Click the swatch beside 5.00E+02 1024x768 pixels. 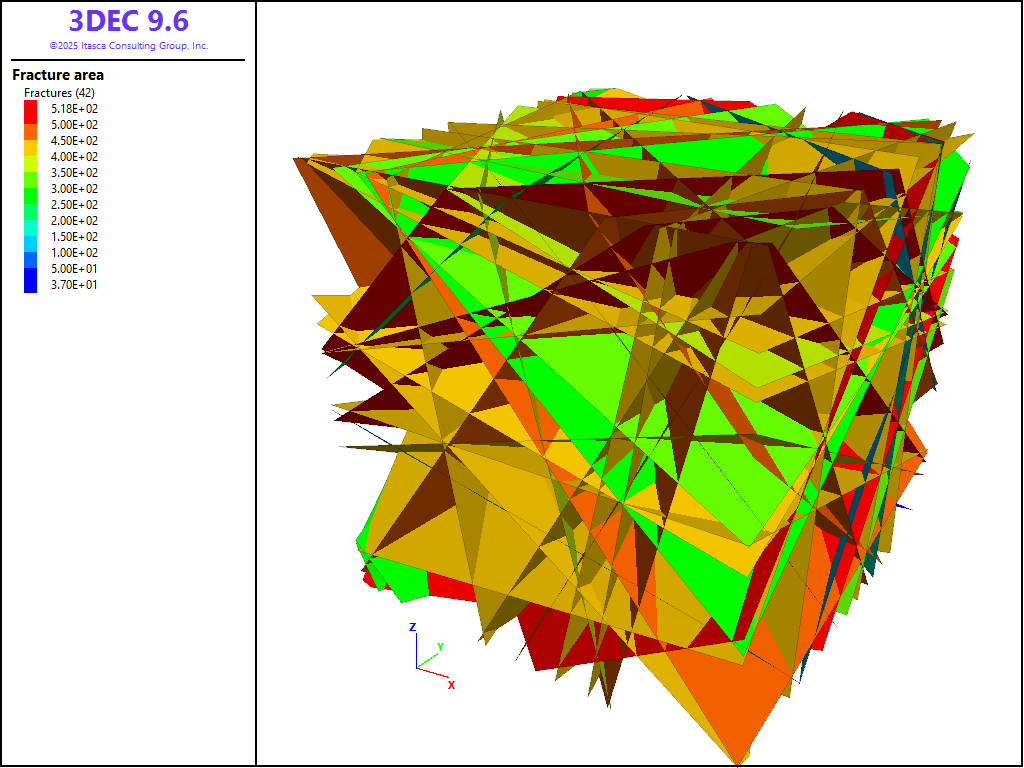pos(31,124)
